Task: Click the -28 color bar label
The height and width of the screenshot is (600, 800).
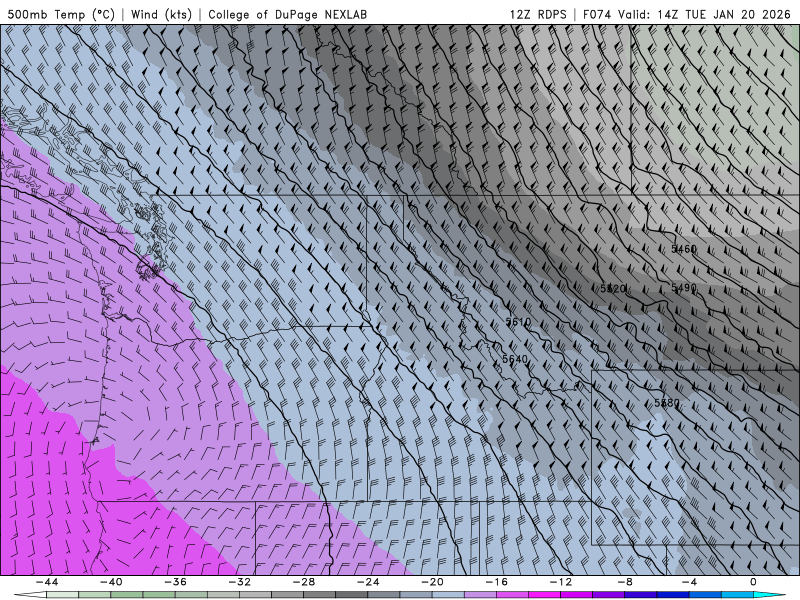Action: 304,582
